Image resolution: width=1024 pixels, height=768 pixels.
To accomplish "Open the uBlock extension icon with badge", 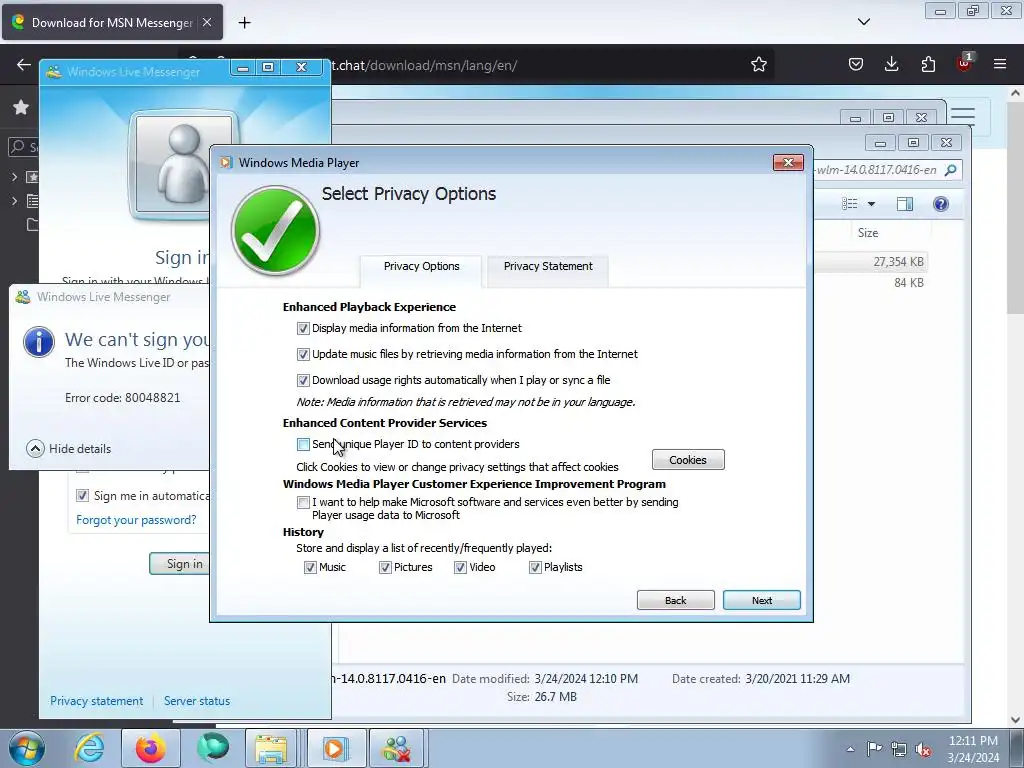I will (964, 63).
